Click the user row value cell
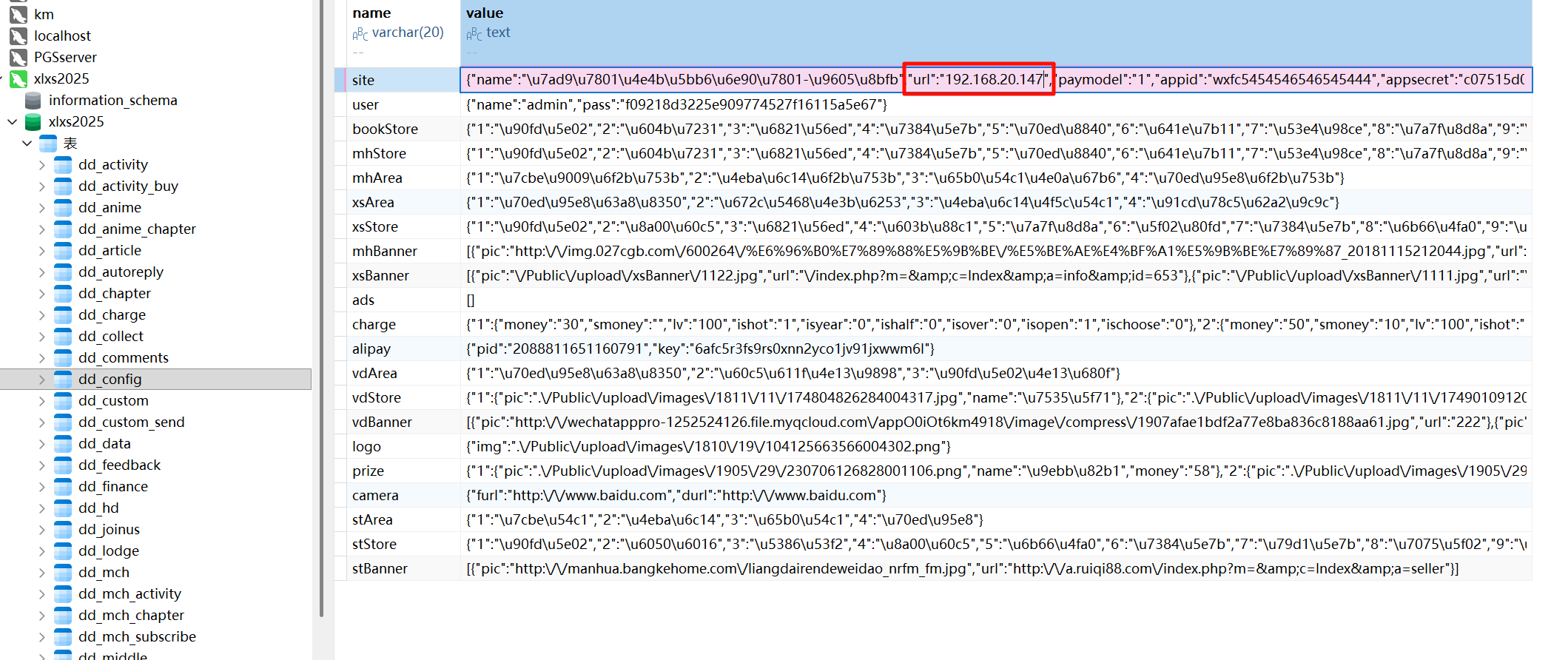 click(676, 104)
